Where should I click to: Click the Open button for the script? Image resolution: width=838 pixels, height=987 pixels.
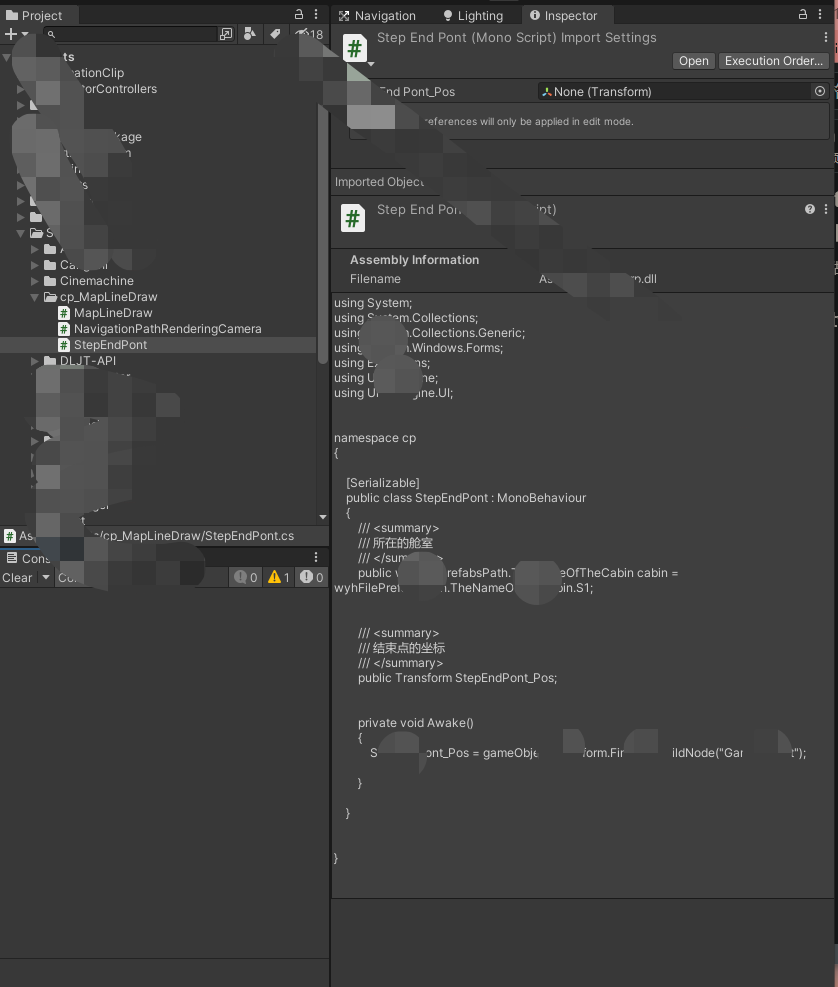tap(694, 61)
